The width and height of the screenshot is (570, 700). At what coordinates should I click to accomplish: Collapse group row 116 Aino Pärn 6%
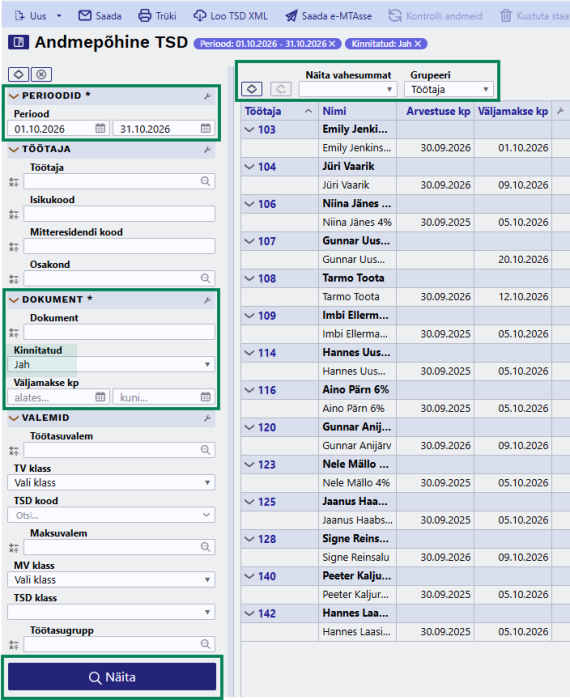[x=249, y=390]
